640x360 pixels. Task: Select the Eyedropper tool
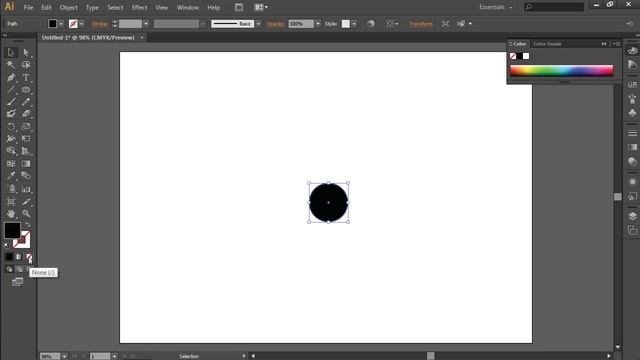point(11,176)
